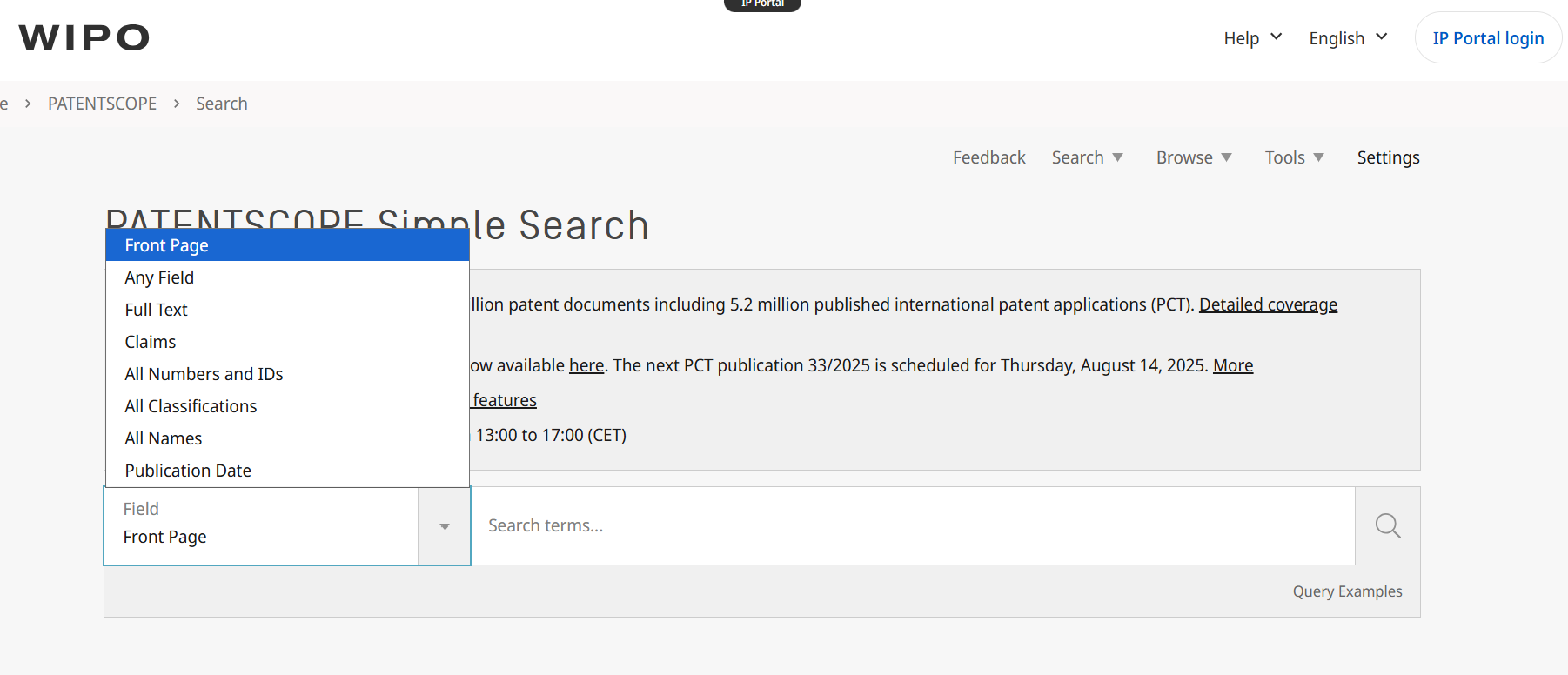The width and height of the screenshot is (1568, 675).
Task: Expand the Search menu in toolbar
Action: [1087, 157]
